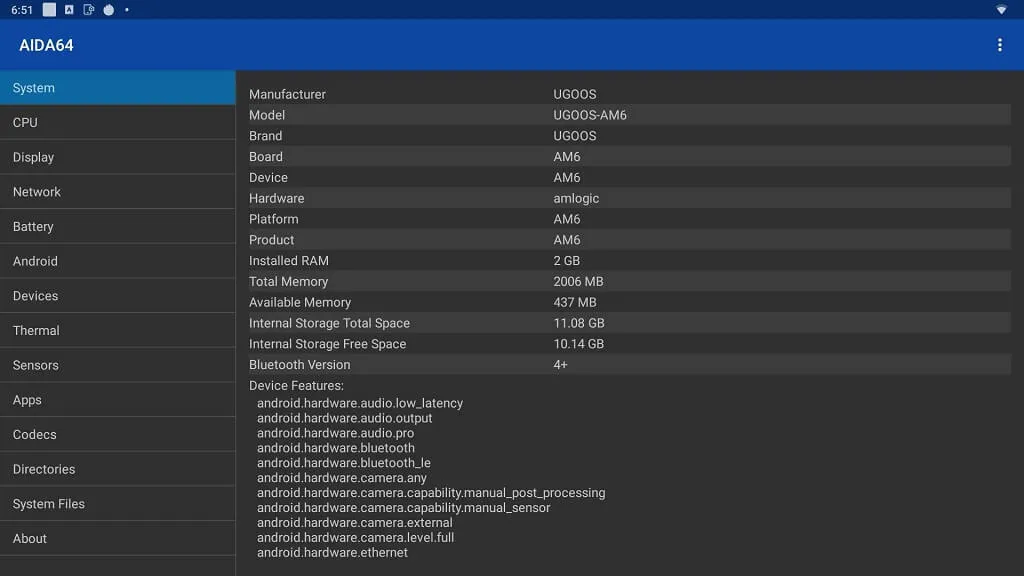
Task: Select the Codecs section
Action: [x=117, y=434]
